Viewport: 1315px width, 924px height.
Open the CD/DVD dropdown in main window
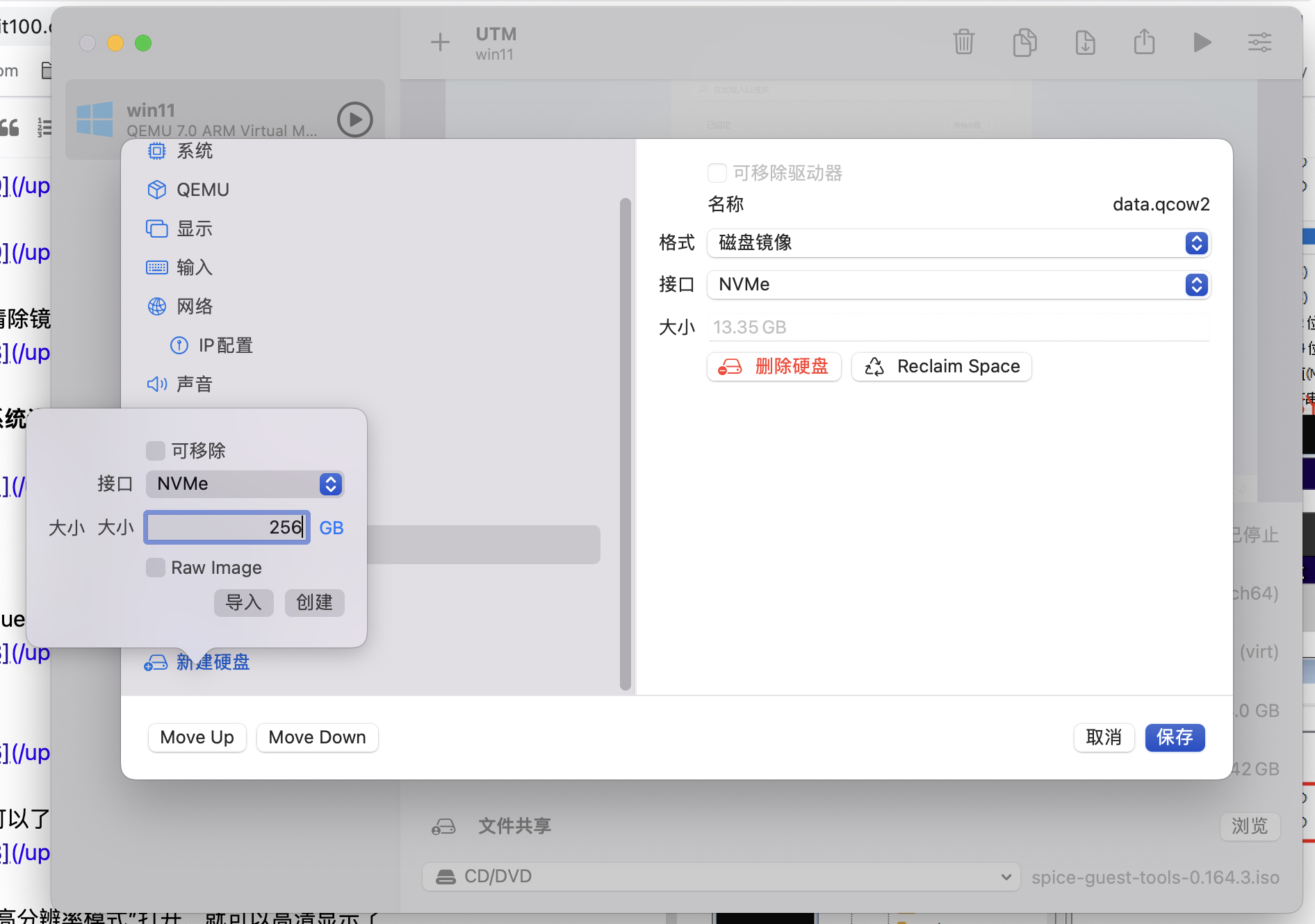[x=721, y=877]
